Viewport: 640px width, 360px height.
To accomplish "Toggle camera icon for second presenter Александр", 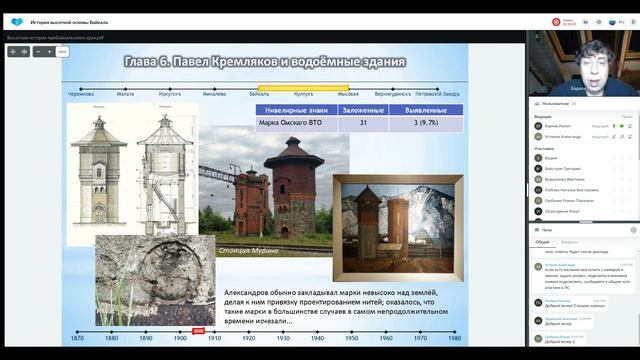I will point(622,137).
